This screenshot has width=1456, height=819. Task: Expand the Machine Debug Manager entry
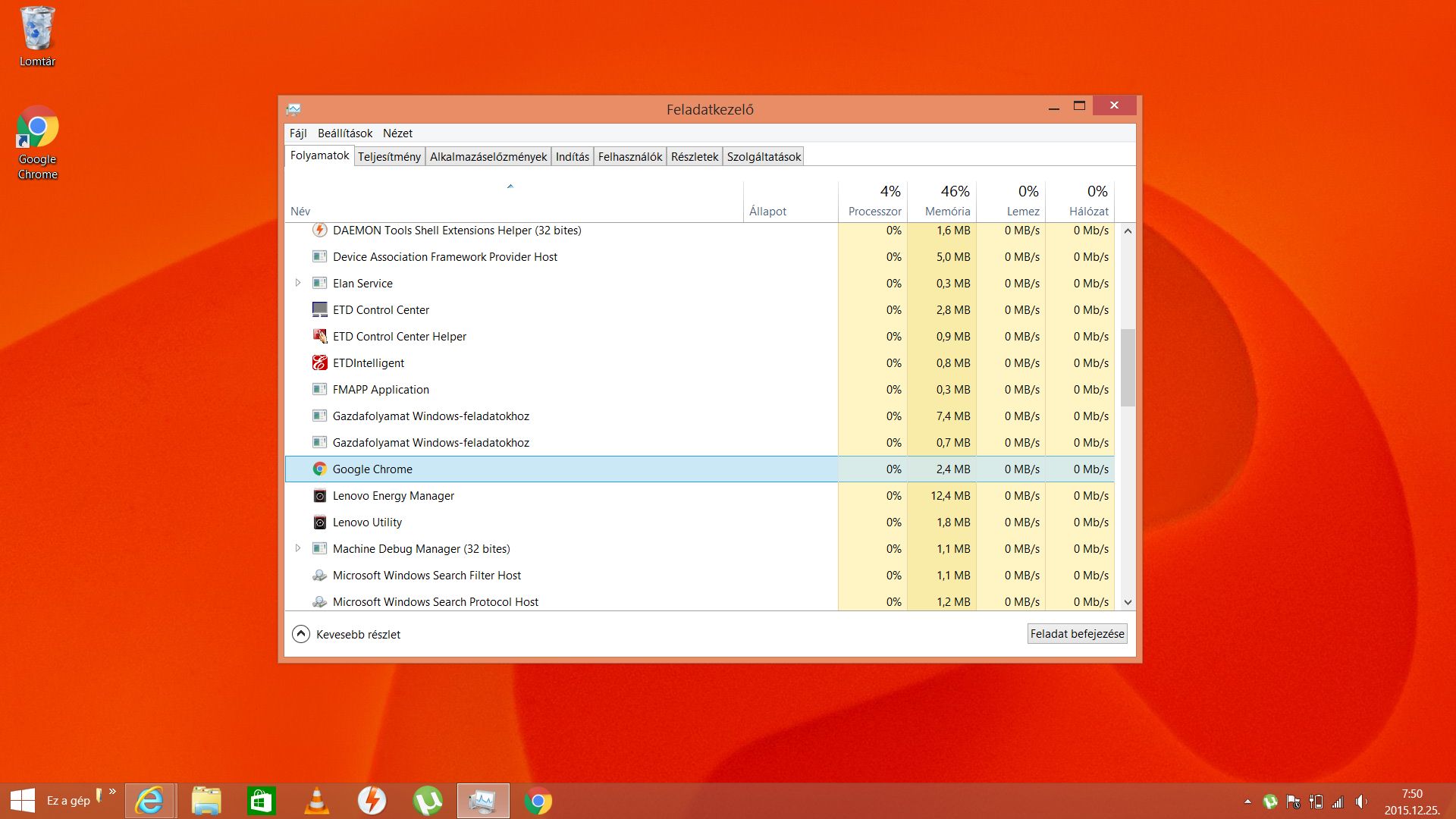click(x=298, y=548)
